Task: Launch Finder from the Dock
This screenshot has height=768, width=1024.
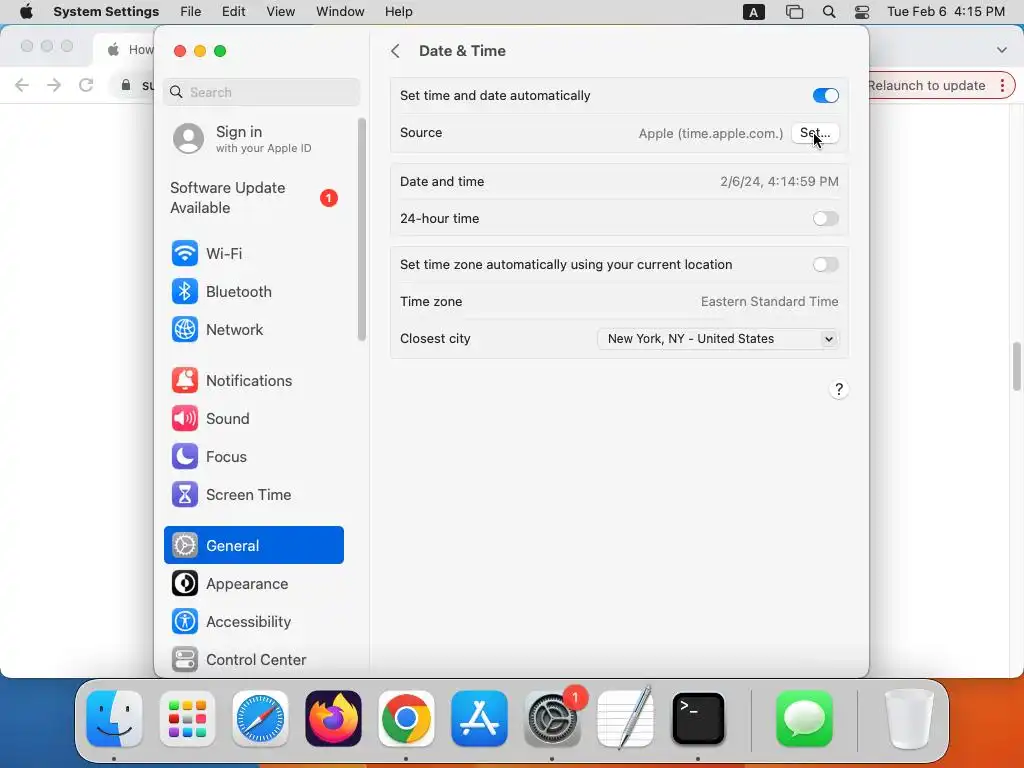Action: tap(114, 718)
